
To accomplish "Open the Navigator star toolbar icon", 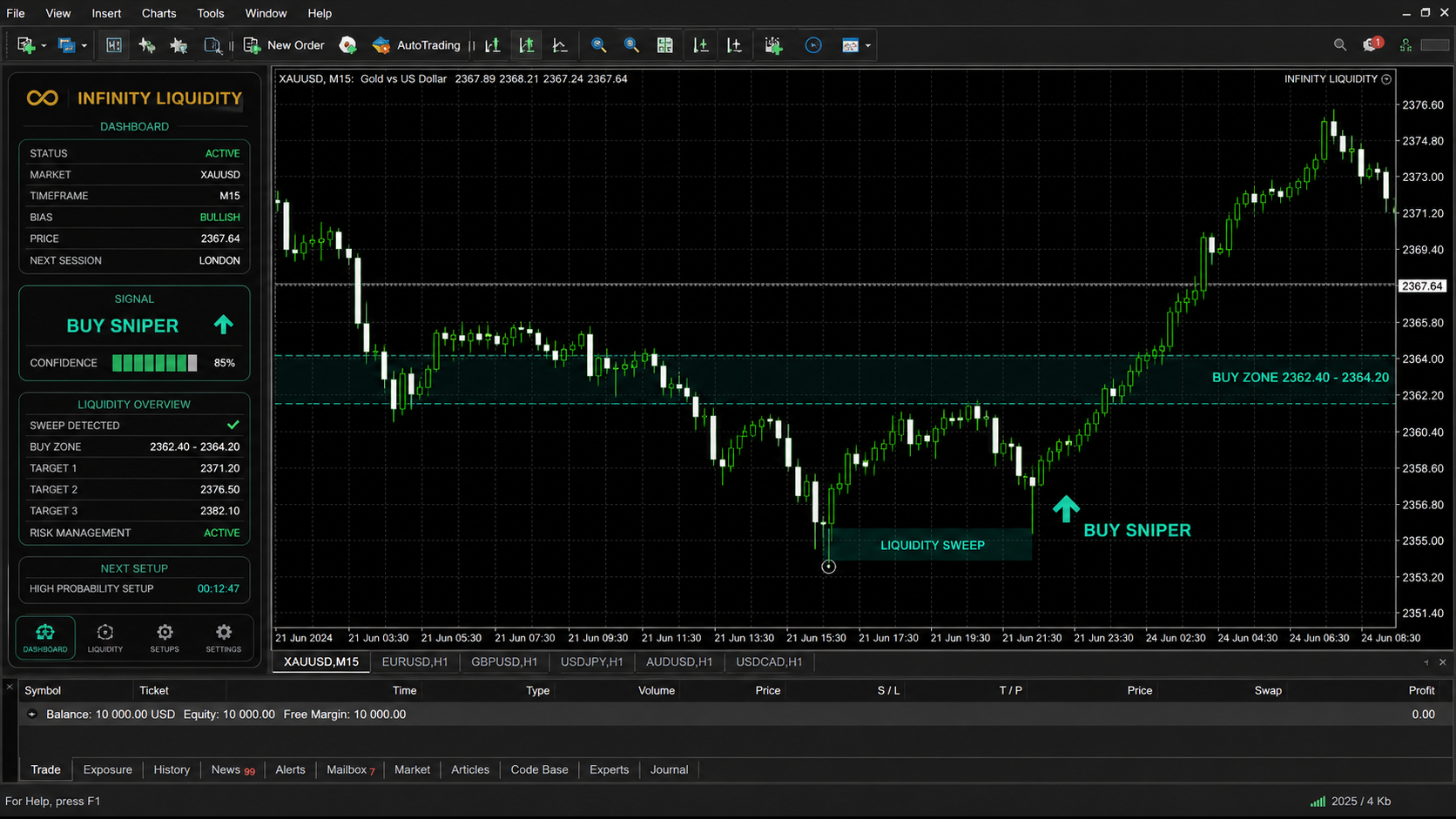I will pyautogui.click(x=179, y=45).
